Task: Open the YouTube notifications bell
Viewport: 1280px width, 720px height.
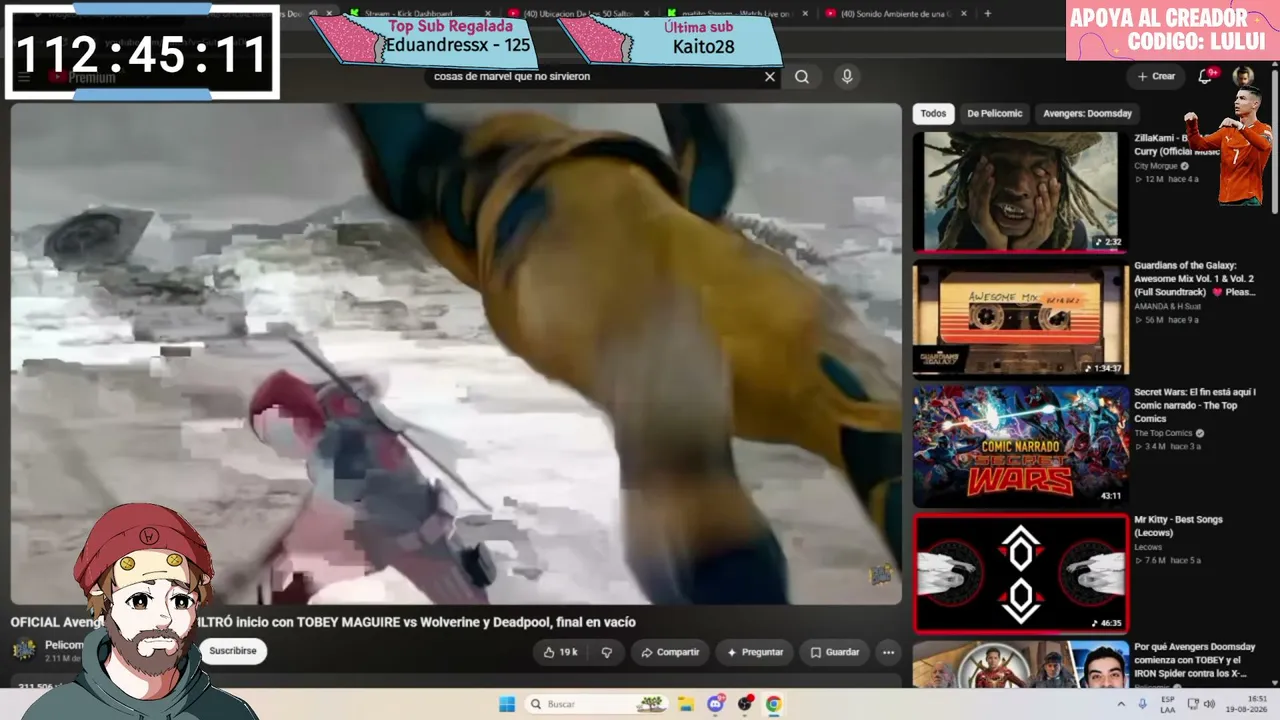Action: tap(1205, 76)
